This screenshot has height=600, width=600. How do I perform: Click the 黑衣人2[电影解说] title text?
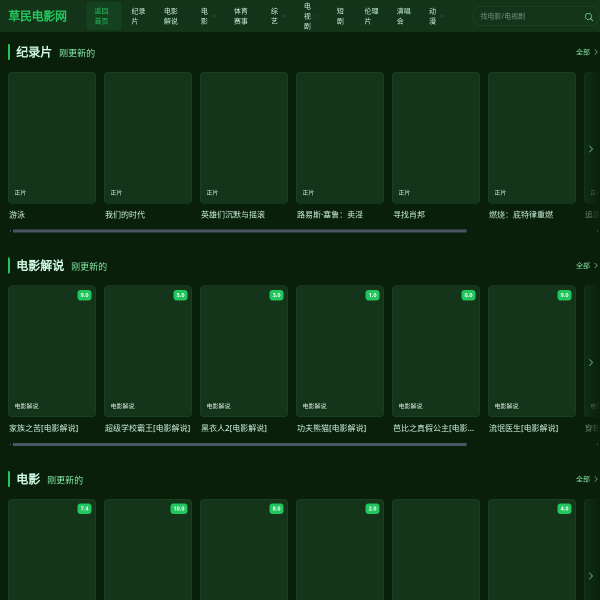pyautogui.click(x=234, y=428)
